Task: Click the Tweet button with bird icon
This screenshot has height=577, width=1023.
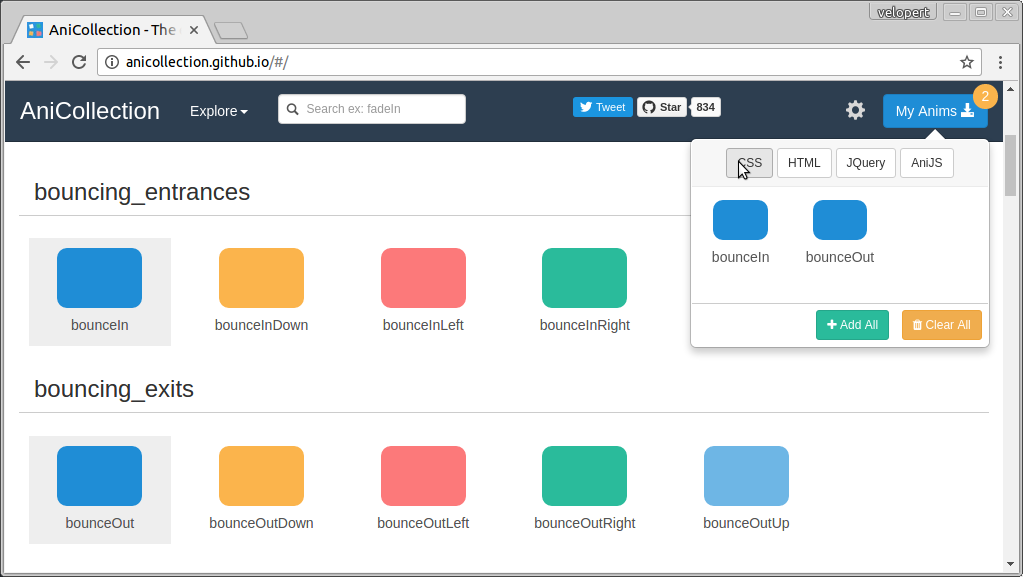Action: tap(602, 107)
